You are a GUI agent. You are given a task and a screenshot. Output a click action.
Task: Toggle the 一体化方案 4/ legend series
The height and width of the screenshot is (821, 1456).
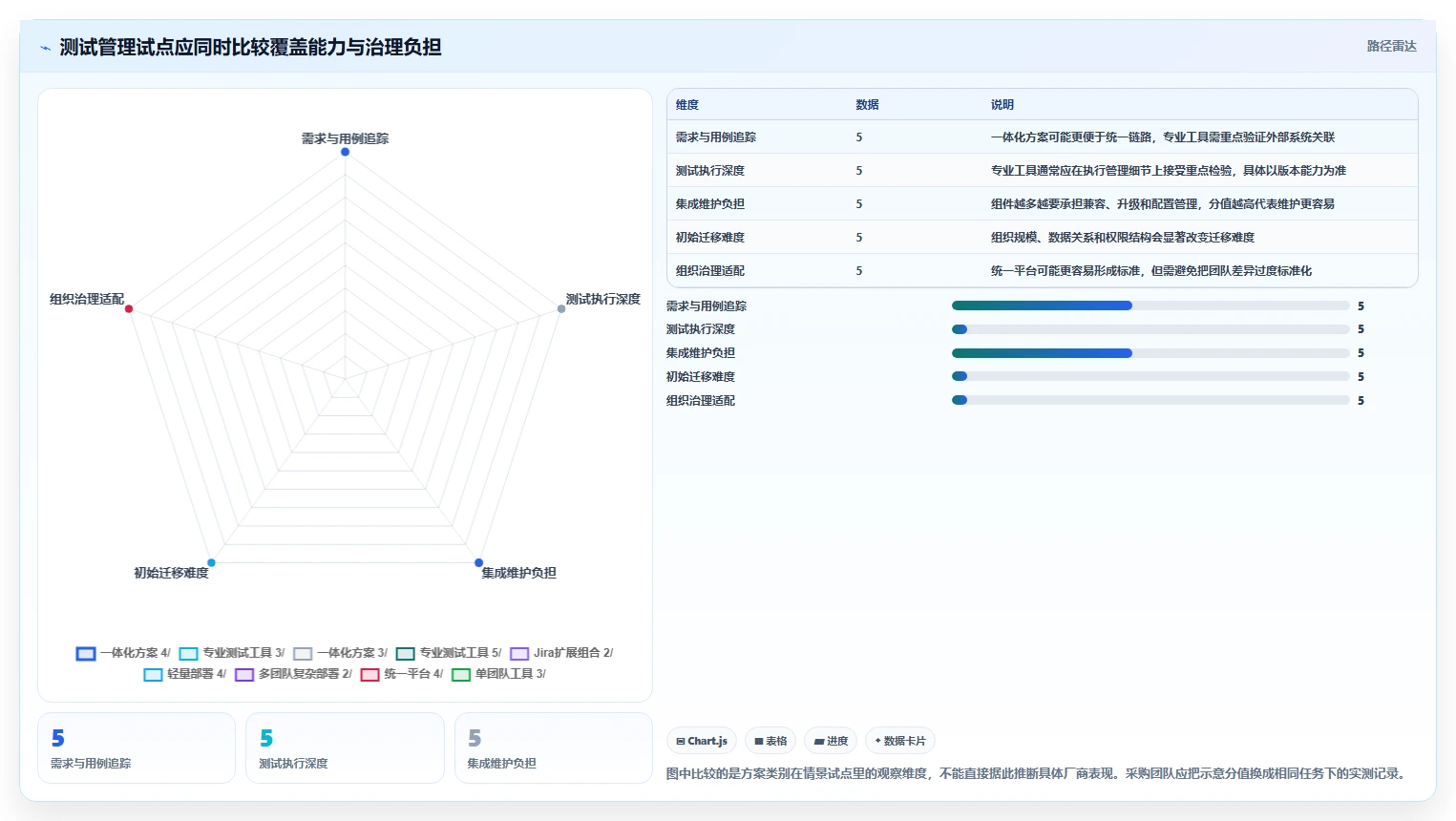click(123, 653)
